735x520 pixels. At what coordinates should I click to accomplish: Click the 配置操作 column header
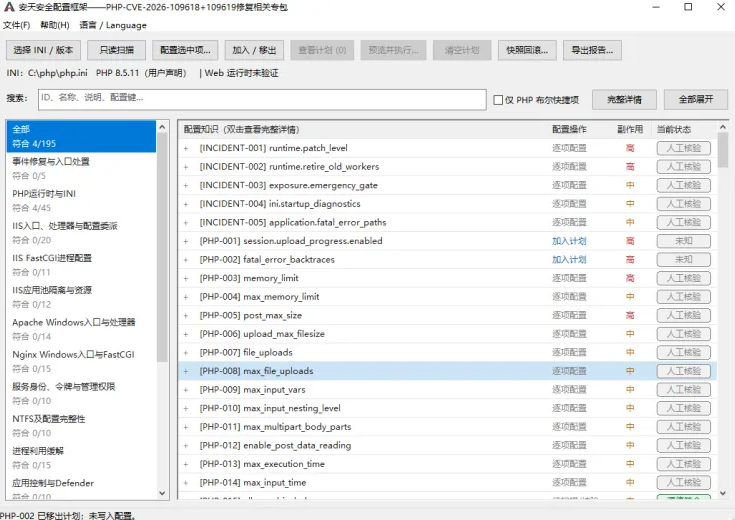tap(569, 129)
